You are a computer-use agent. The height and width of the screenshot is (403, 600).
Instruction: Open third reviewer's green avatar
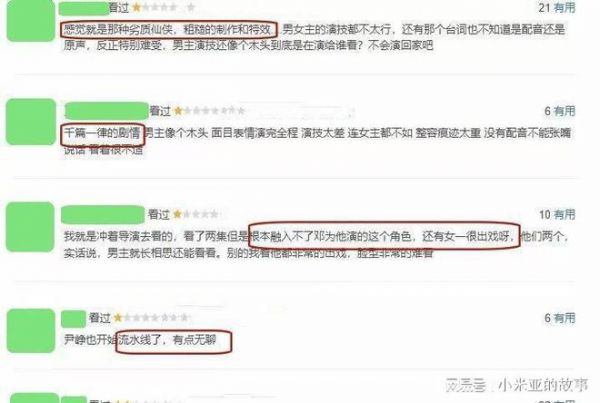point(30,227)
